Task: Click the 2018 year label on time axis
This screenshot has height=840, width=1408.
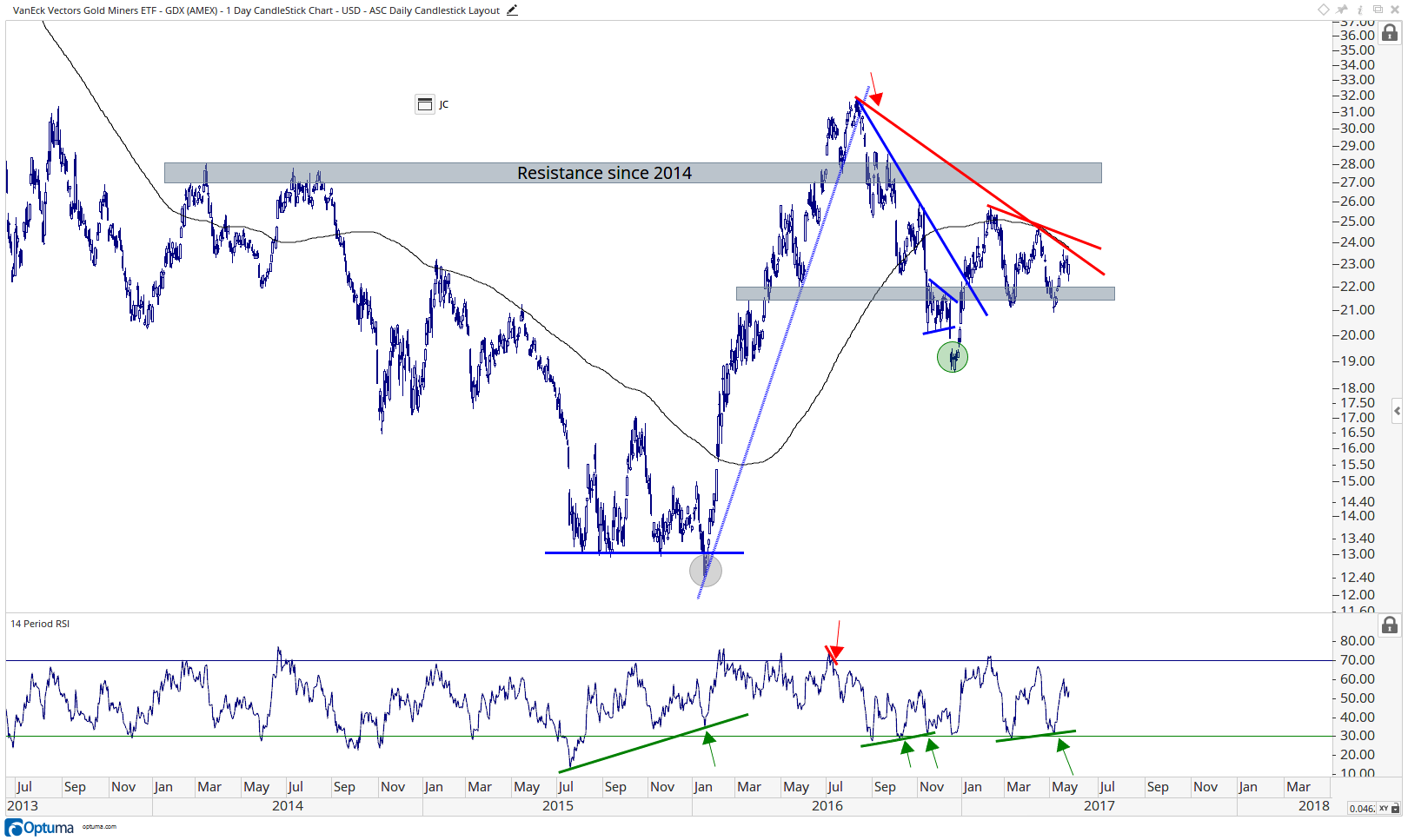Action: click(x=1314, y=805)
